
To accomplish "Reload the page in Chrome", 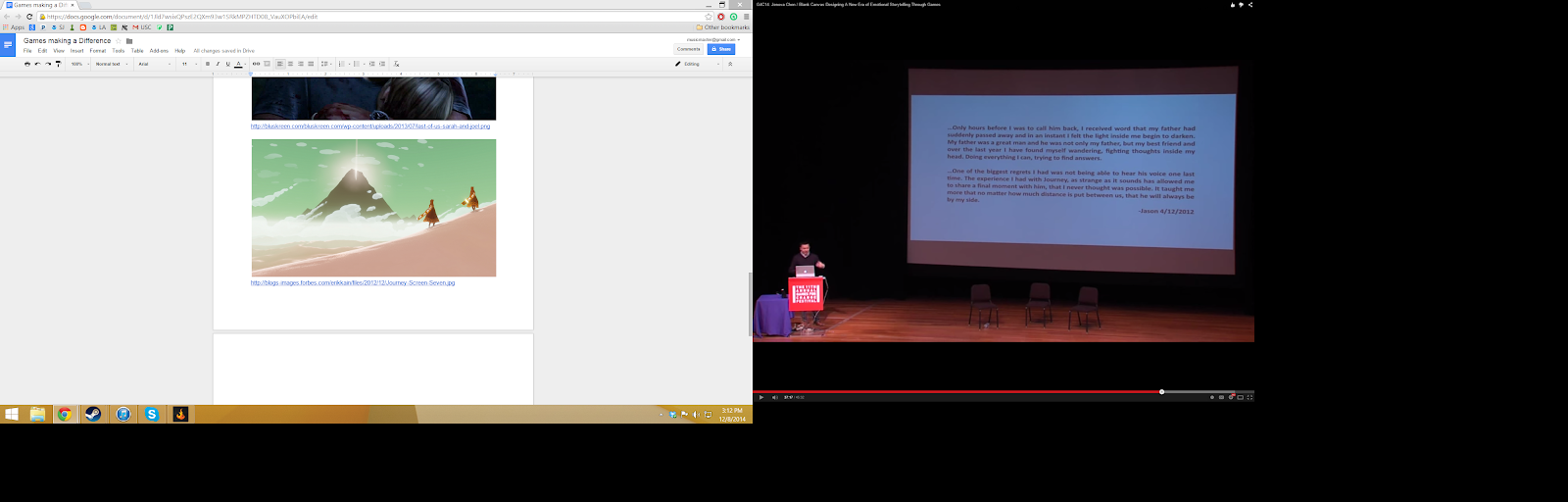I will tap(29, 17).
